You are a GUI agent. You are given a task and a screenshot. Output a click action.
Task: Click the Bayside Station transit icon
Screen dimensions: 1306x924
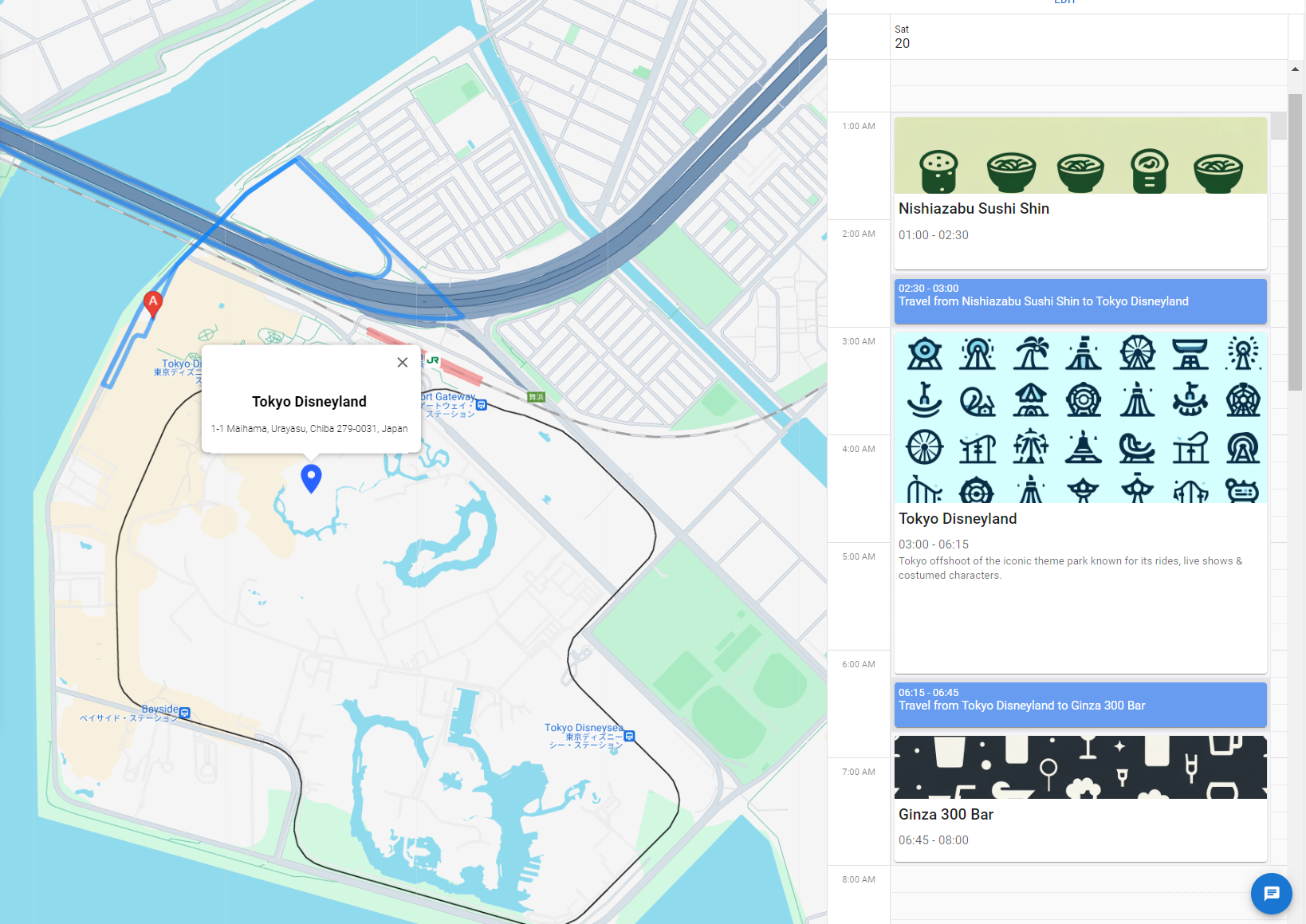point(185,713)
